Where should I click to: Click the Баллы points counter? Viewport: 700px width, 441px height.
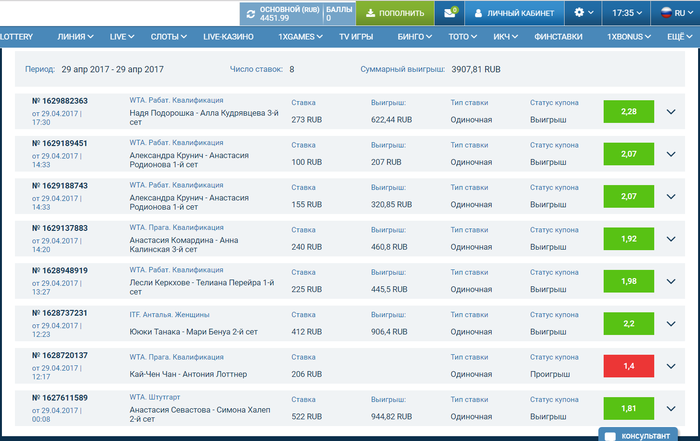click(x=339, y=14)
